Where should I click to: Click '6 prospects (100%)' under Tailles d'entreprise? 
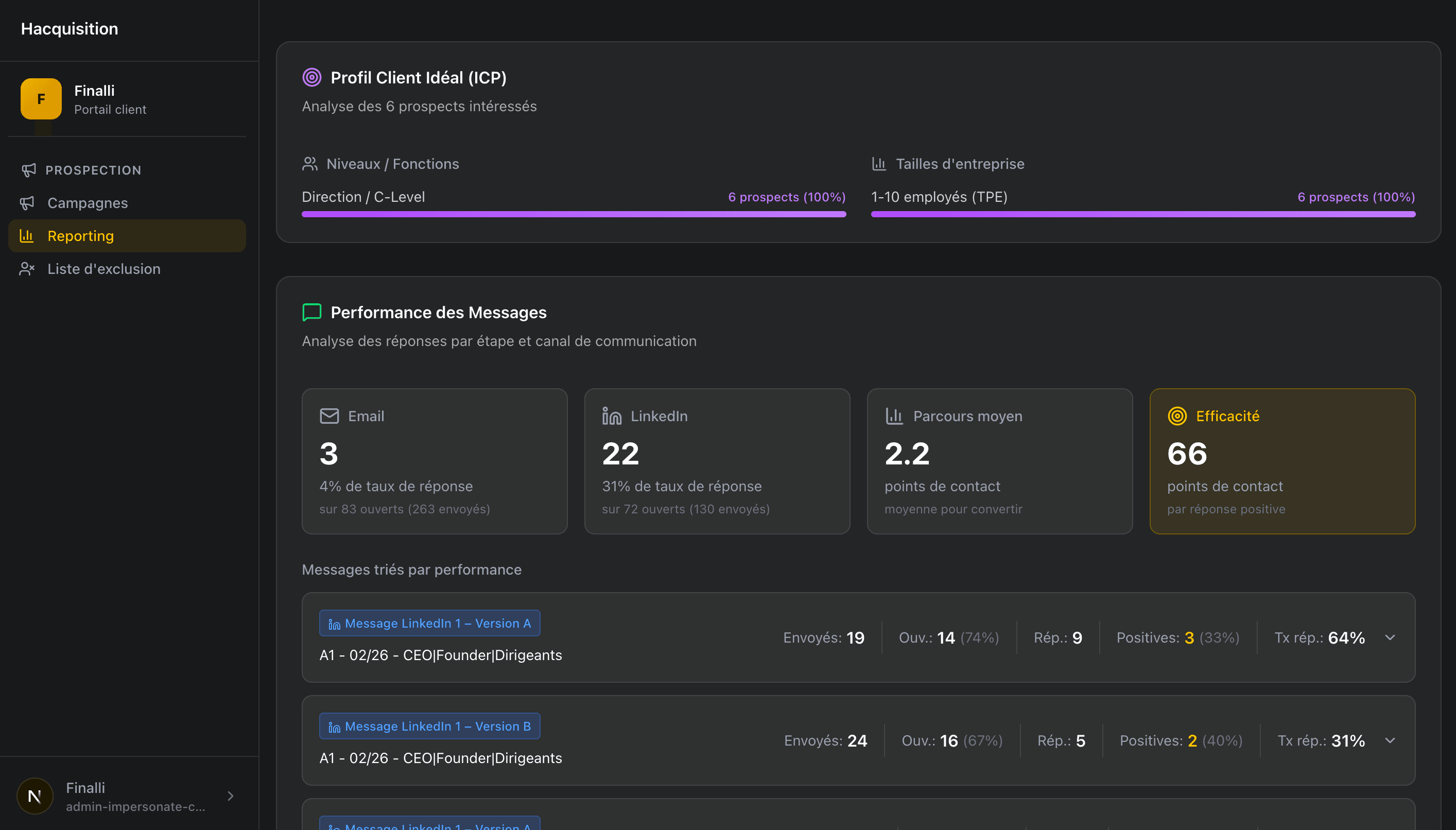click(1357, 197)
